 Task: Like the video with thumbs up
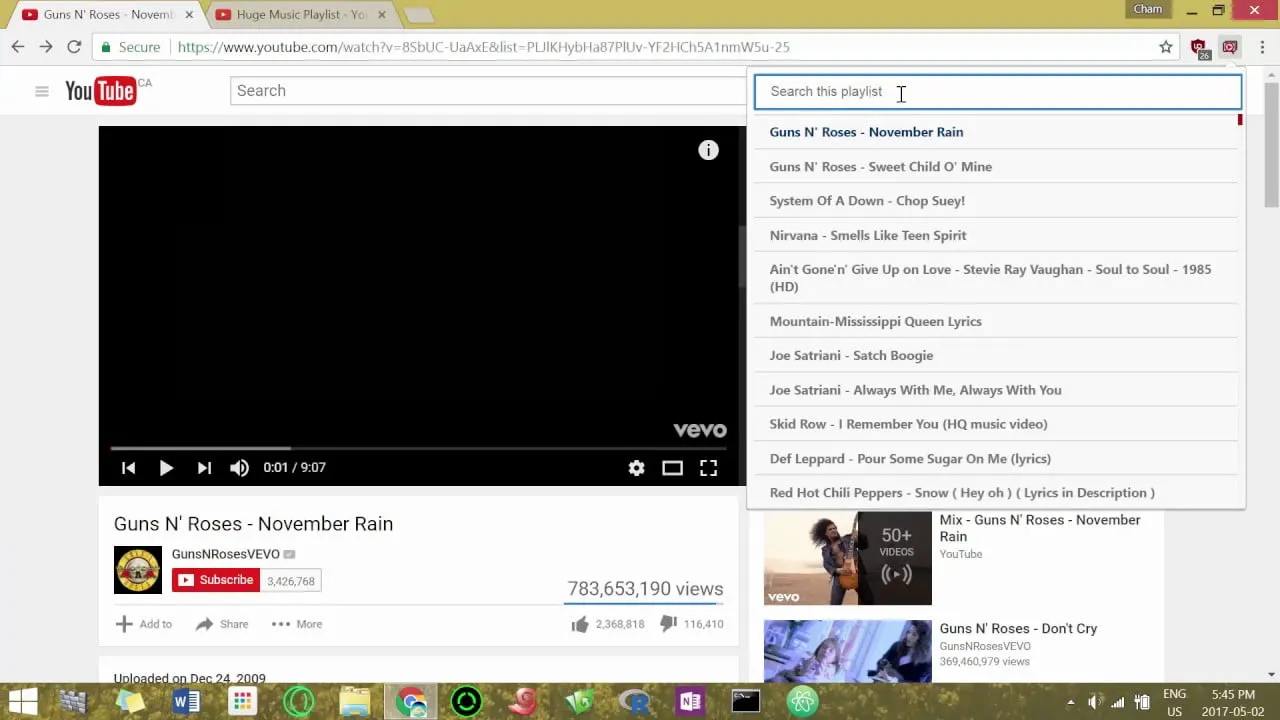tap(580, 624)
